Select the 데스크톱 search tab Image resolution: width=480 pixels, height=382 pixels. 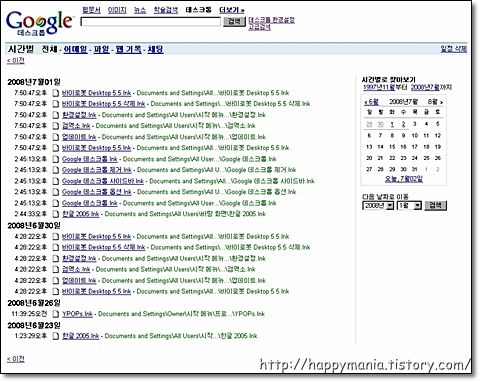coord(198,10)
